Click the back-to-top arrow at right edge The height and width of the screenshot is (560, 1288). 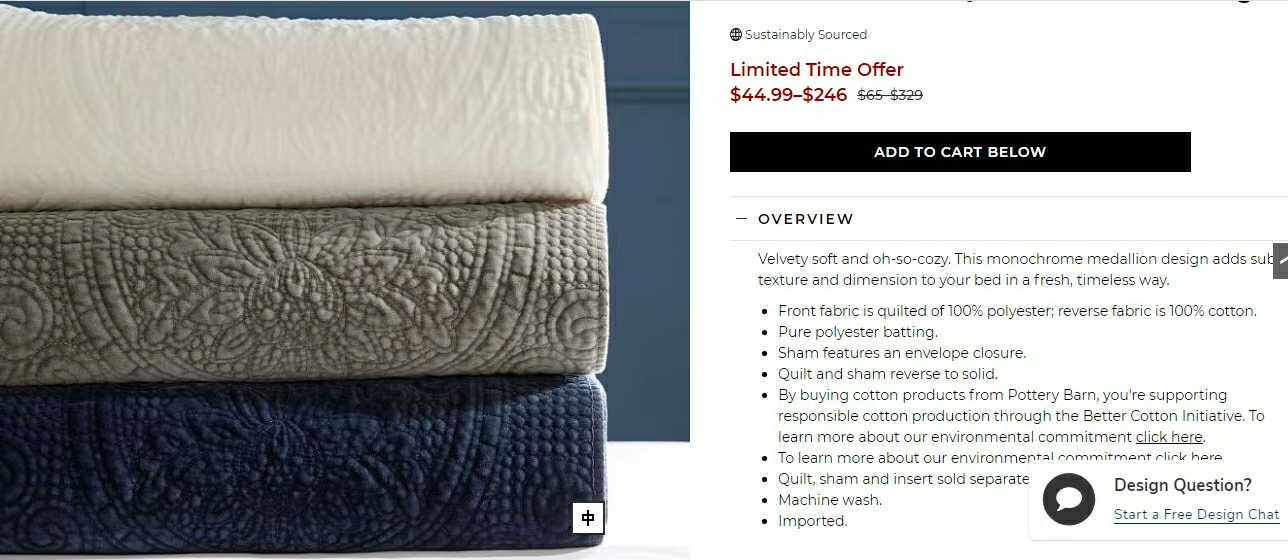[1280, 260]
